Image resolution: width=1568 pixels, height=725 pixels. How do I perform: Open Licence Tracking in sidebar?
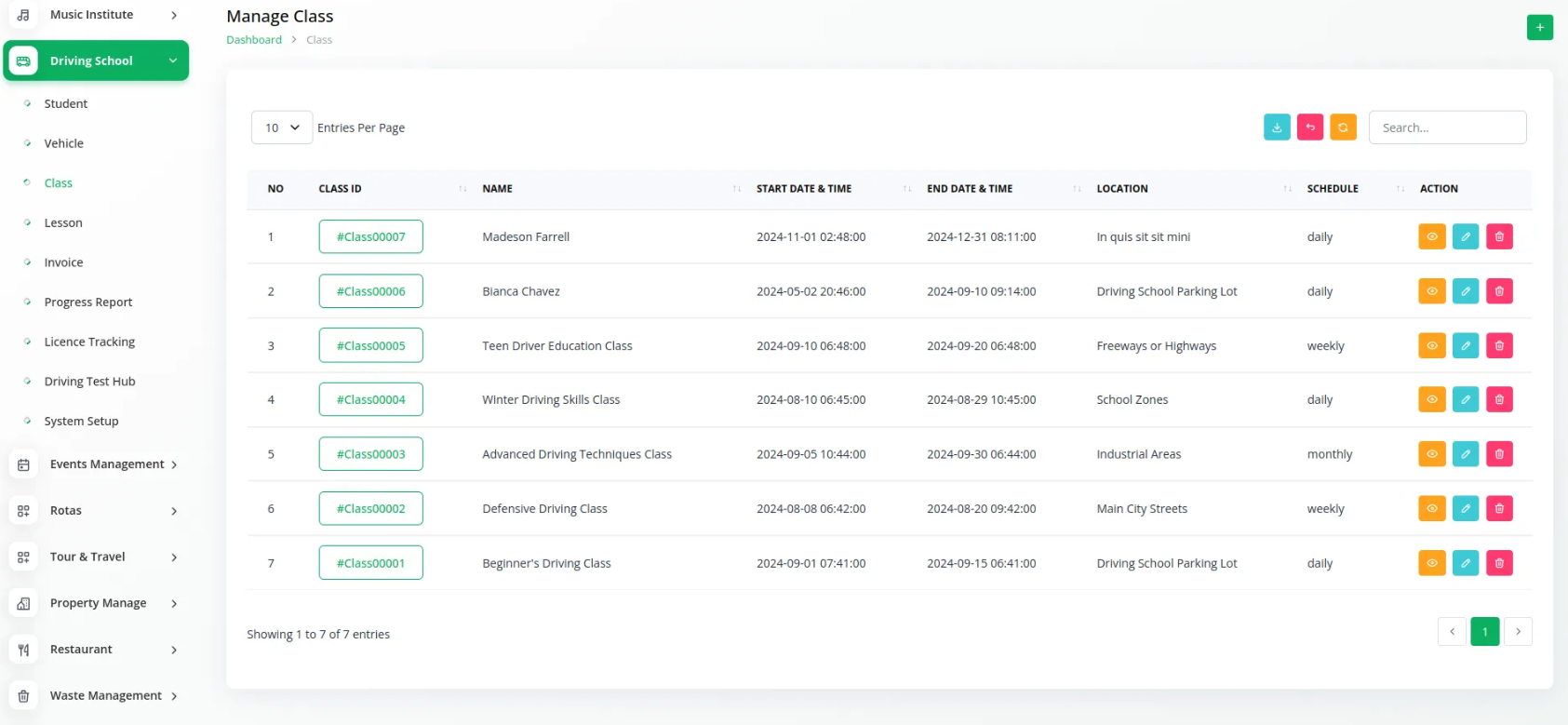(x=89, y=342)
